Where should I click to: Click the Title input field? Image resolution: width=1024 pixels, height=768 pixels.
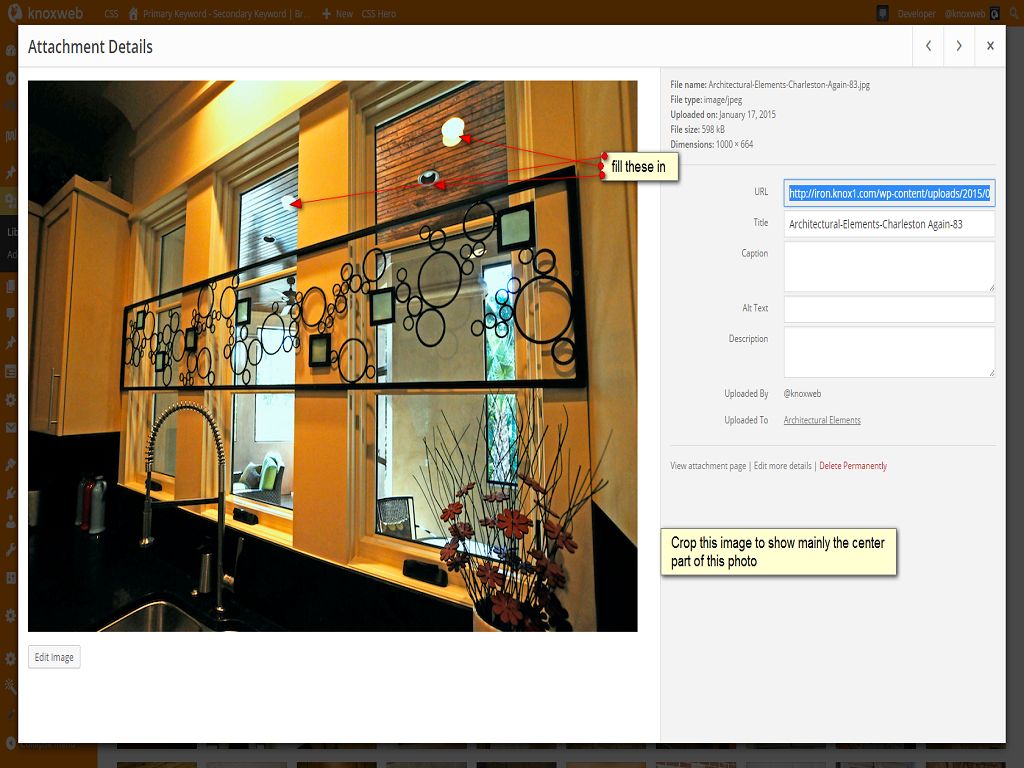click(889, 224)
